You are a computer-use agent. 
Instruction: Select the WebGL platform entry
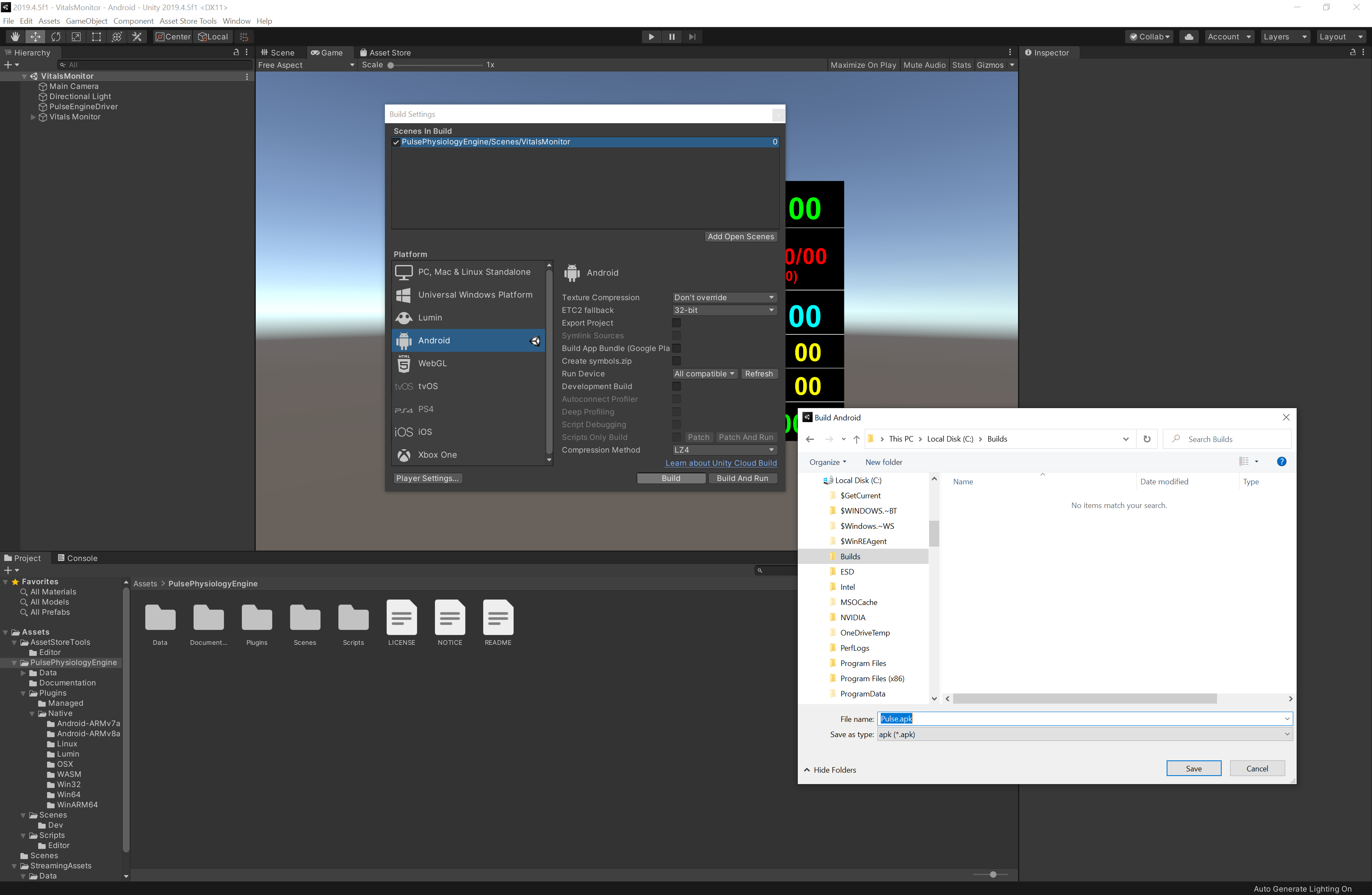tap(432, 363)
